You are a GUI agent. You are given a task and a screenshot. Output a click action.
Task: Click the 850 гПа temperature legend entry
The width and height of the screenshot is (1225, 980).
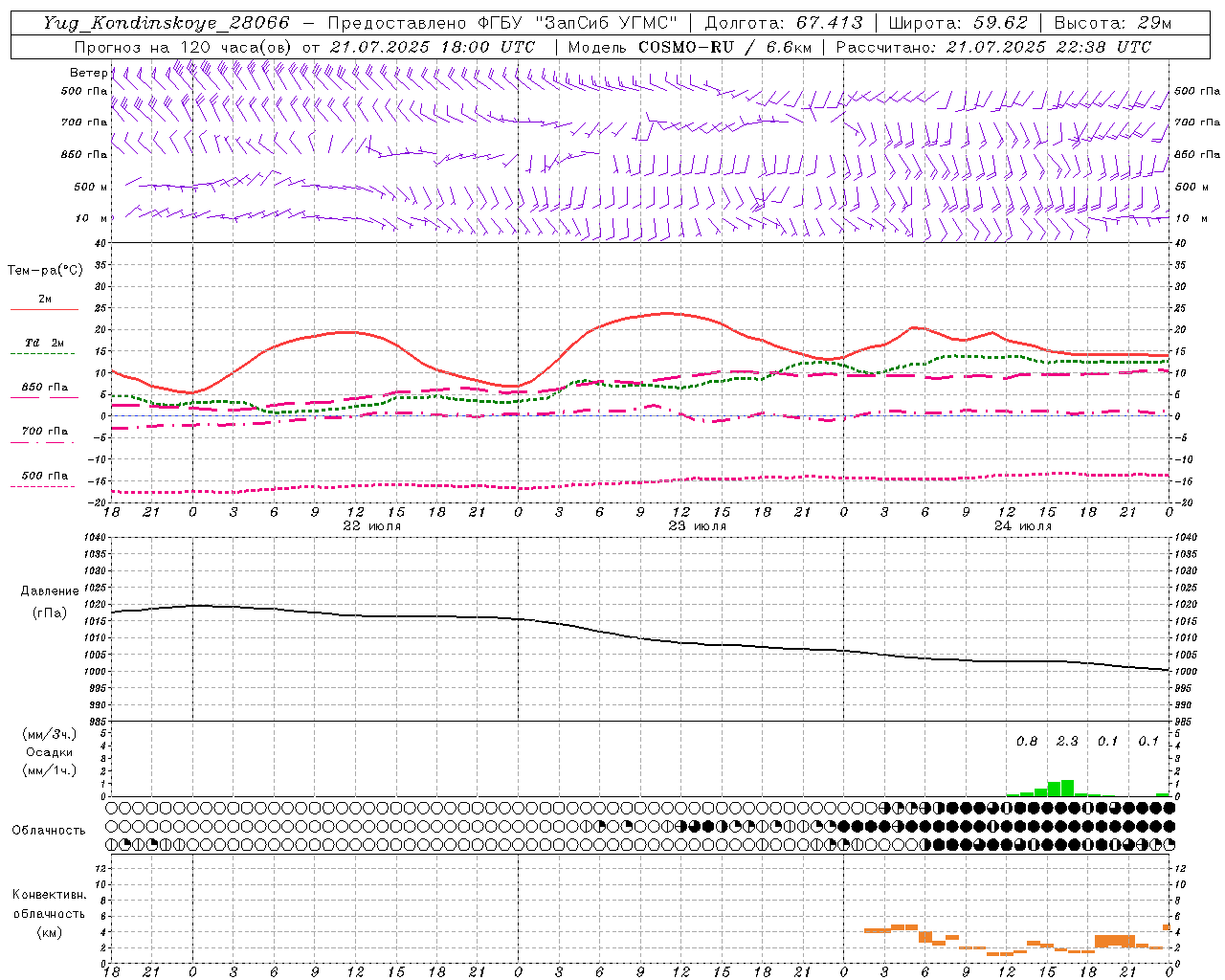tap(45, 388)
